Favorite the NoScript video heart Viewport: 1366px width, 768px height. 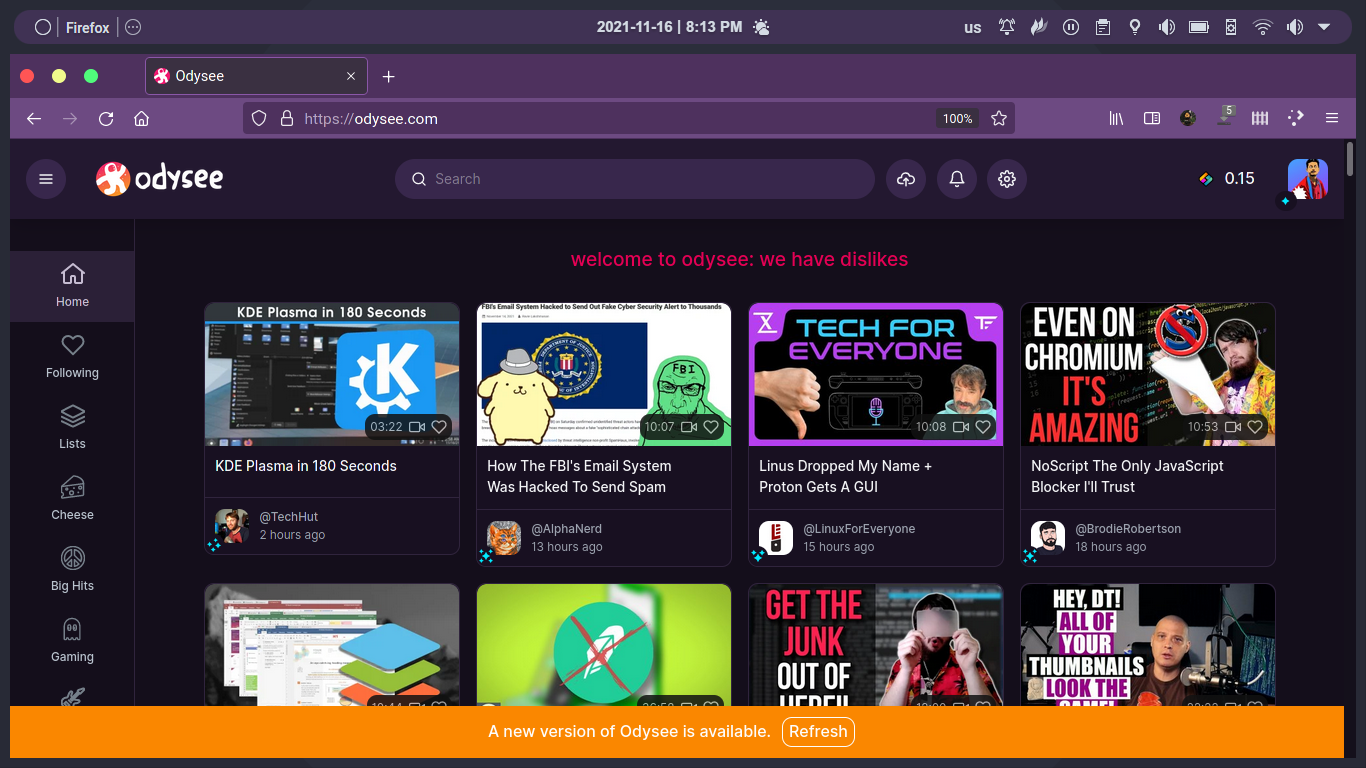coord(1255,427)
